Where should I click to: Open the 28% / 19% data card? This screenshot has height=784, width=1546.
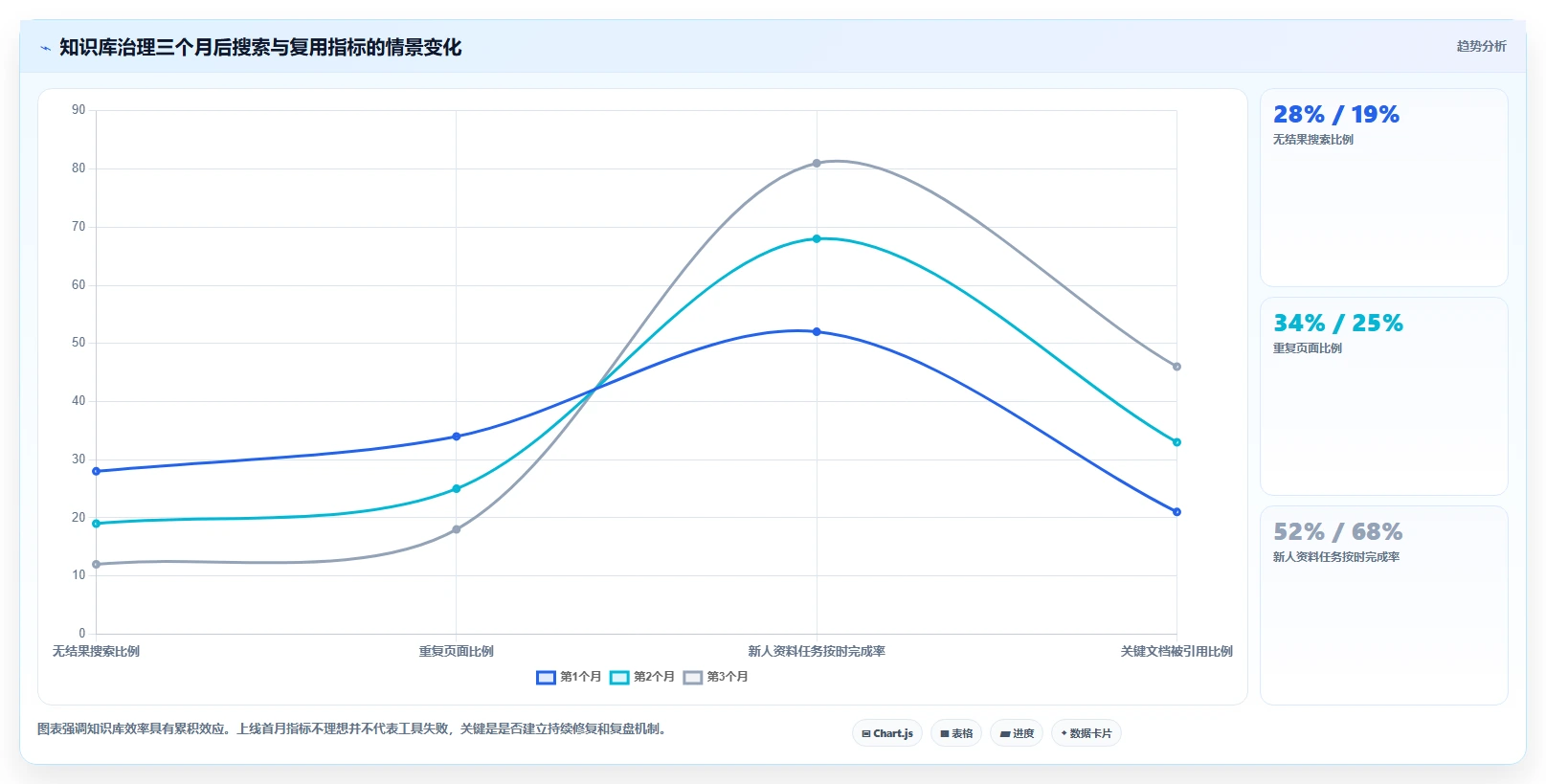[1383, 188]
